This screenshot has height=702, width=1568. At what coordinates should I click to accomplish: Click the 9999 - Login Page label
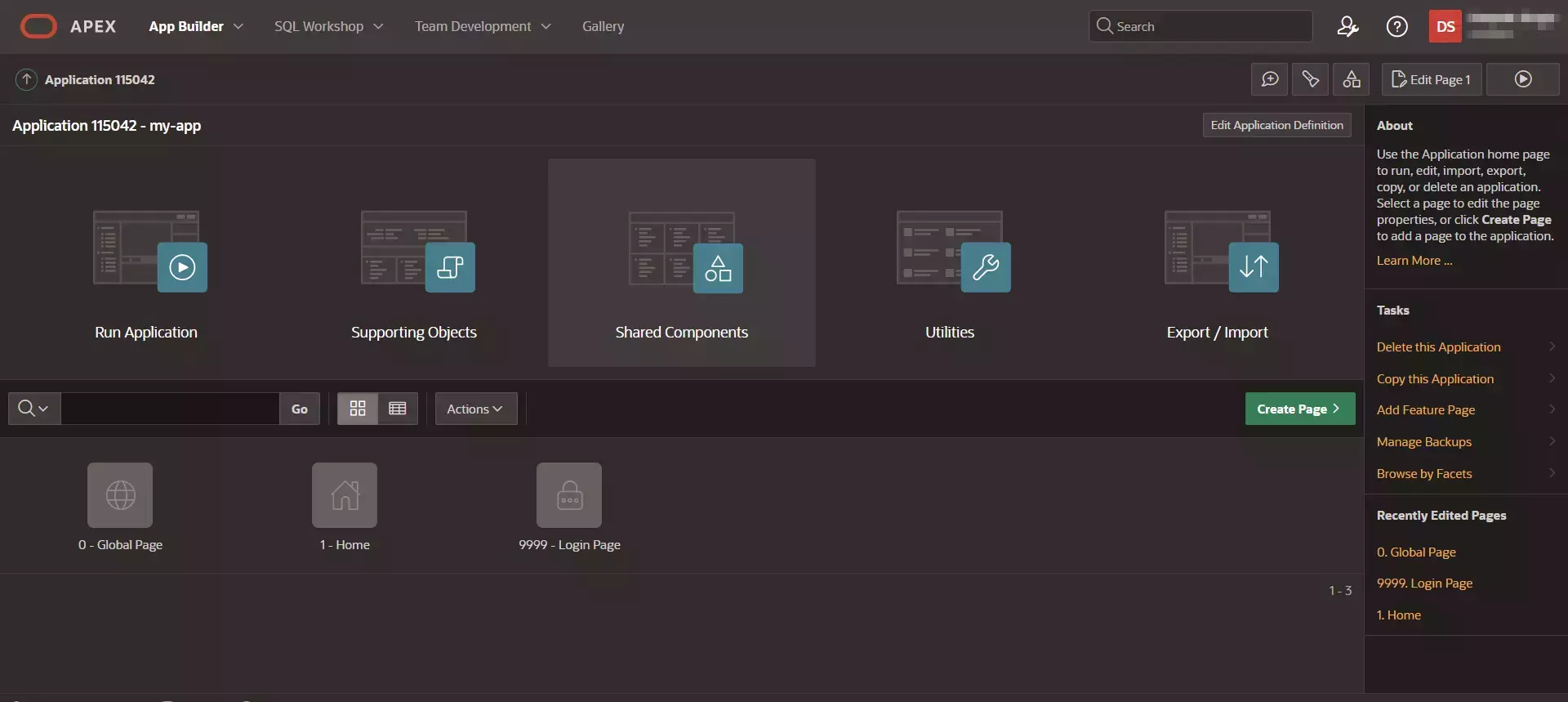coord(569,545)
